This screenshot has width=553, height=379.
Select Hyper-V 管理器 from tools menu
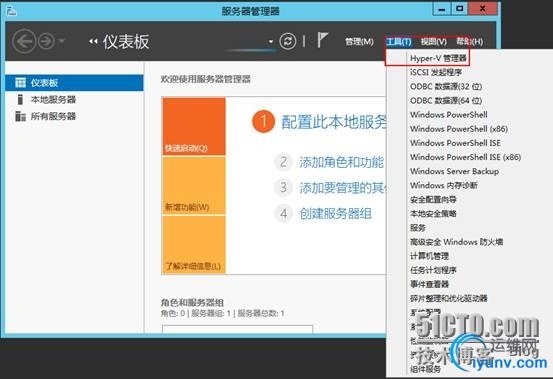click(x=438, y=58)
